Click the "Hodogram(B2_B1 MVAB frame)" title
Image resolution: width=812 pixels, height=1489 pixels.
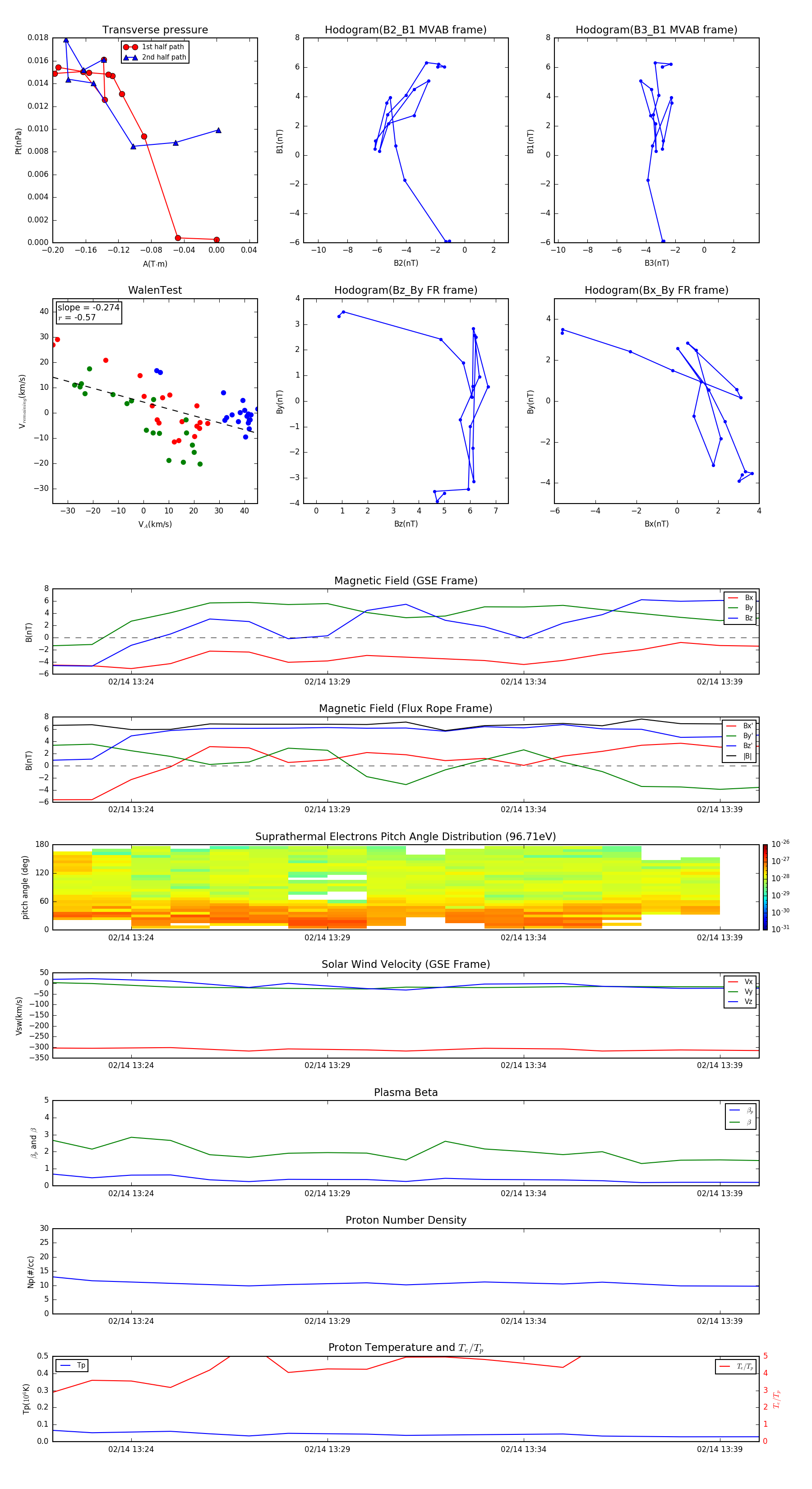[406, 30]
